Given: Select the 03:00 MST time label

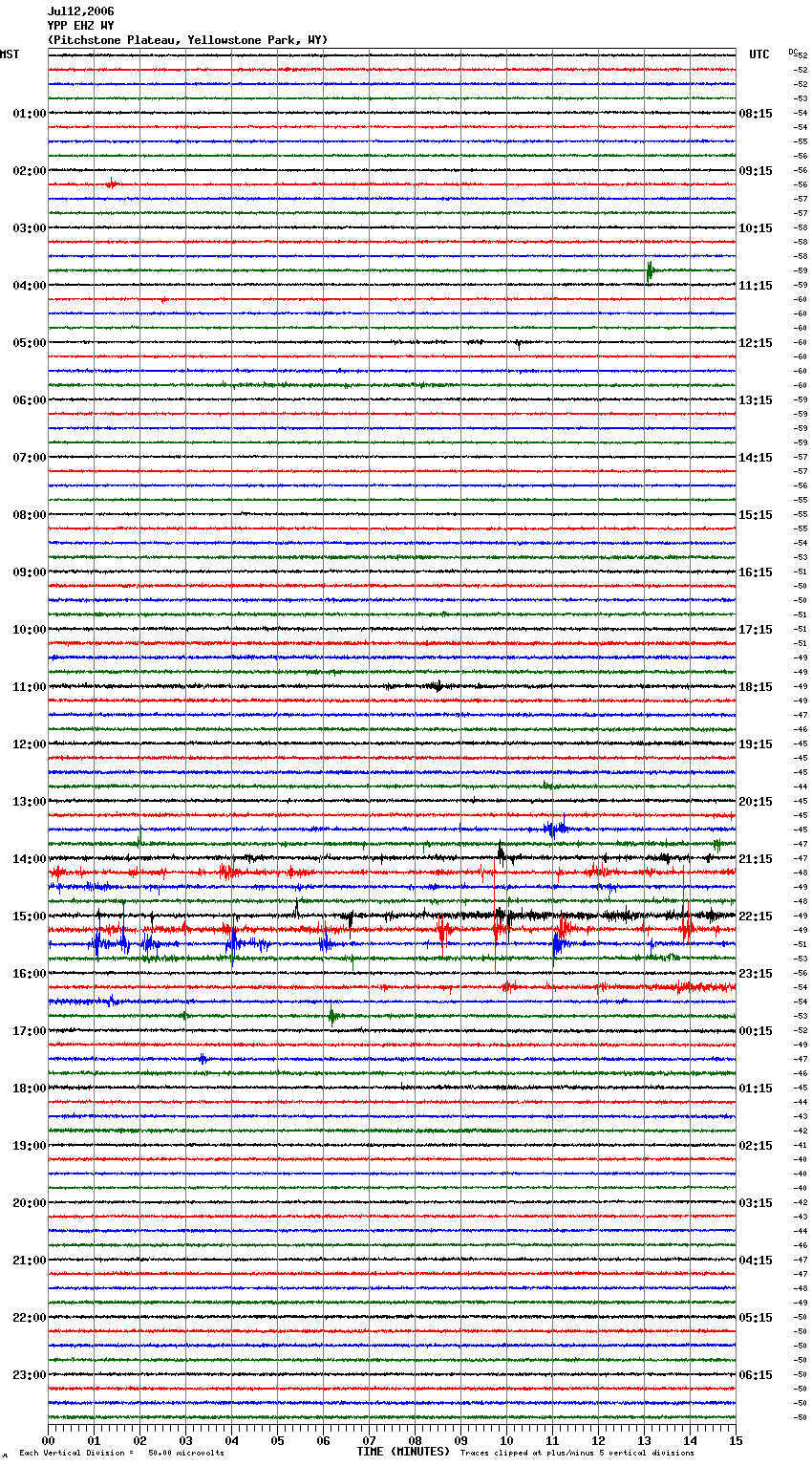Looking at the screenshot, I should (30, 228).
